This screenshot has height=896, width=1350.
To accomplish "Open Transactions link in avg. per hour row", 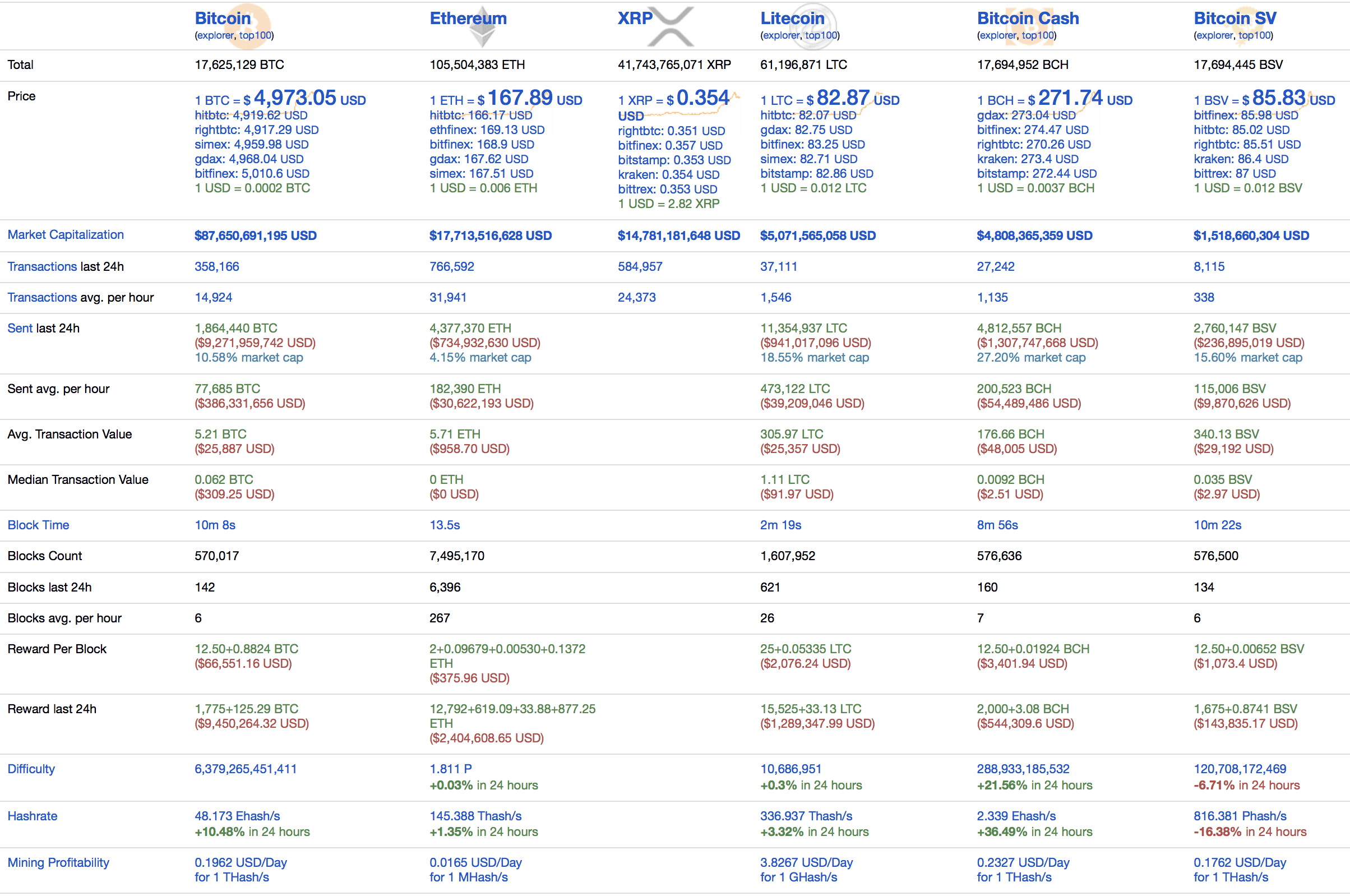I will click(x=42, y=298).
